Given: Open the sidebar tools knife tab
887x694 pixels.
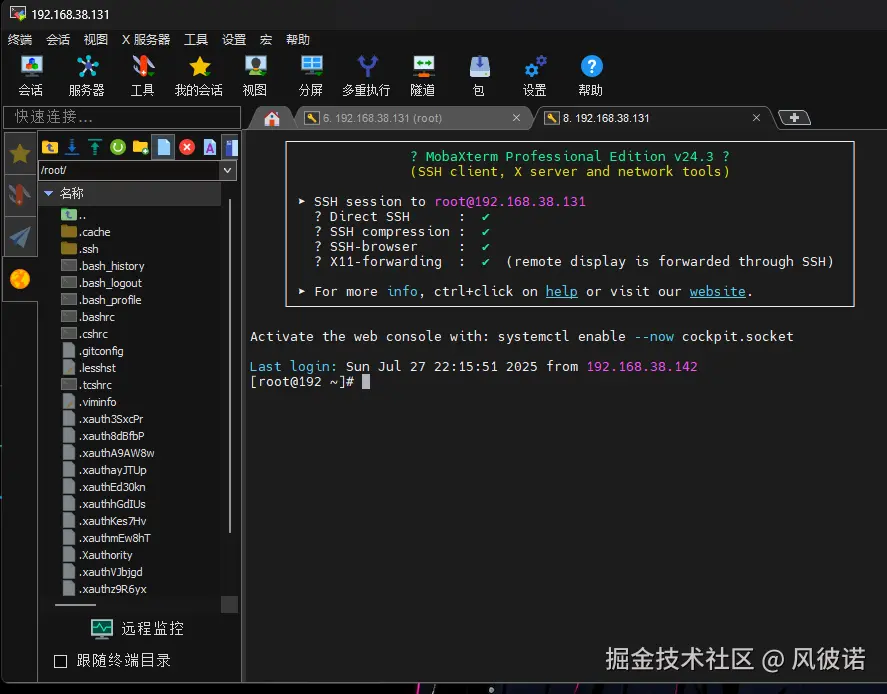Looking at the screenshot, I should coord(20,195).
